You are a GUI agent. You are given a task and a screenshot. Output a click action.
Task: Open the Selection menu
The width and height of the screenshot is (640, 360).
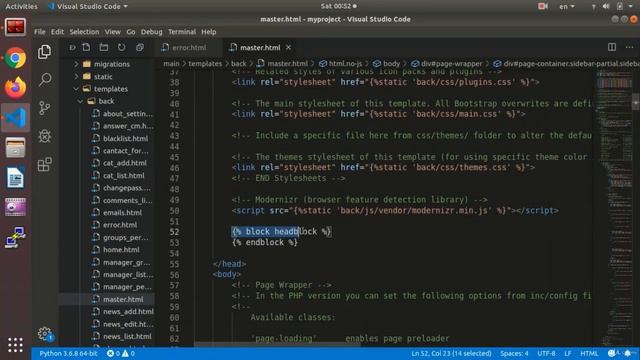point(84,31)
